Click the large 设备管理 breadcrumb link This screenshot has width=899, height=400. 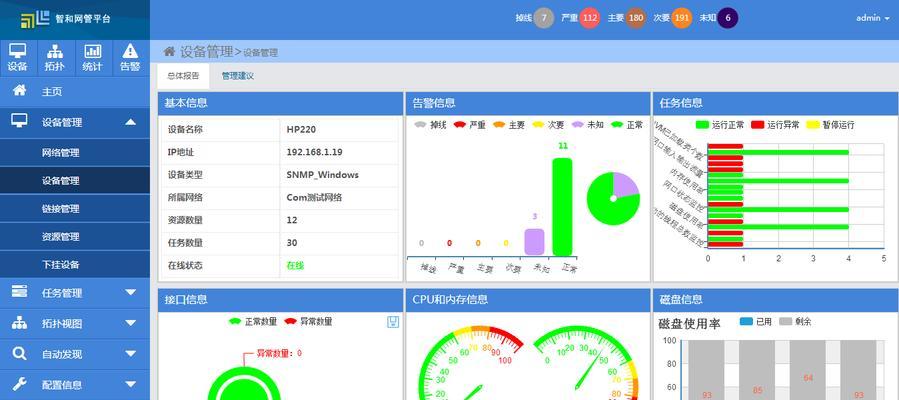coord(206,52)
